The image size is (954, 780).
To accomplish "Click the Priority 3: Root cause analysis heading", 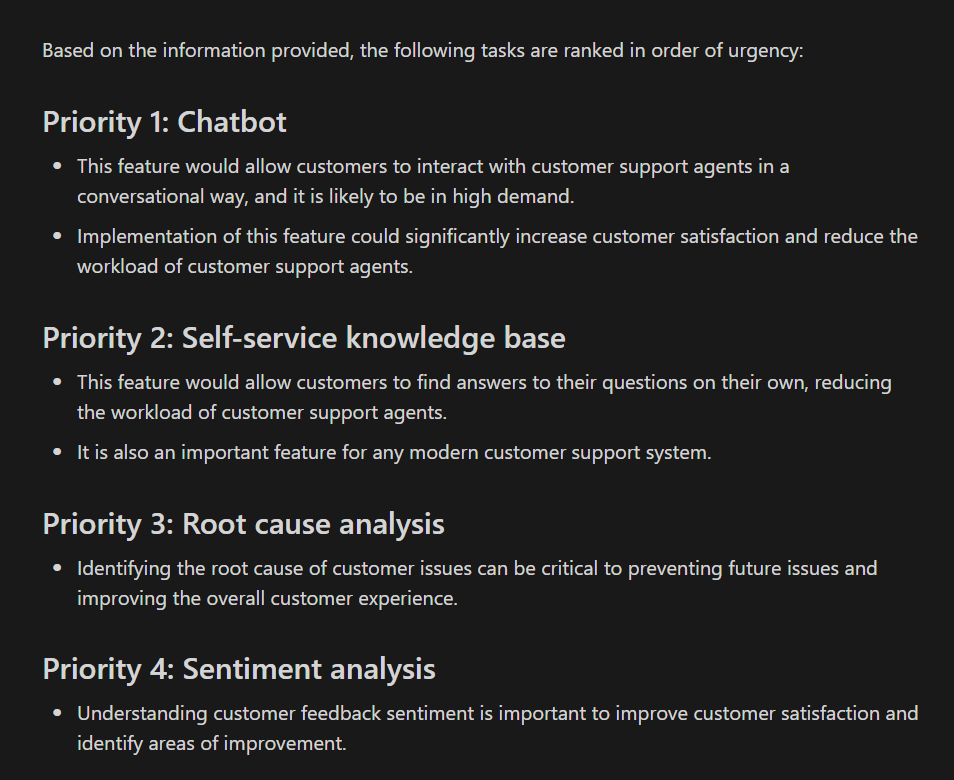I will [x=243, y=524].
